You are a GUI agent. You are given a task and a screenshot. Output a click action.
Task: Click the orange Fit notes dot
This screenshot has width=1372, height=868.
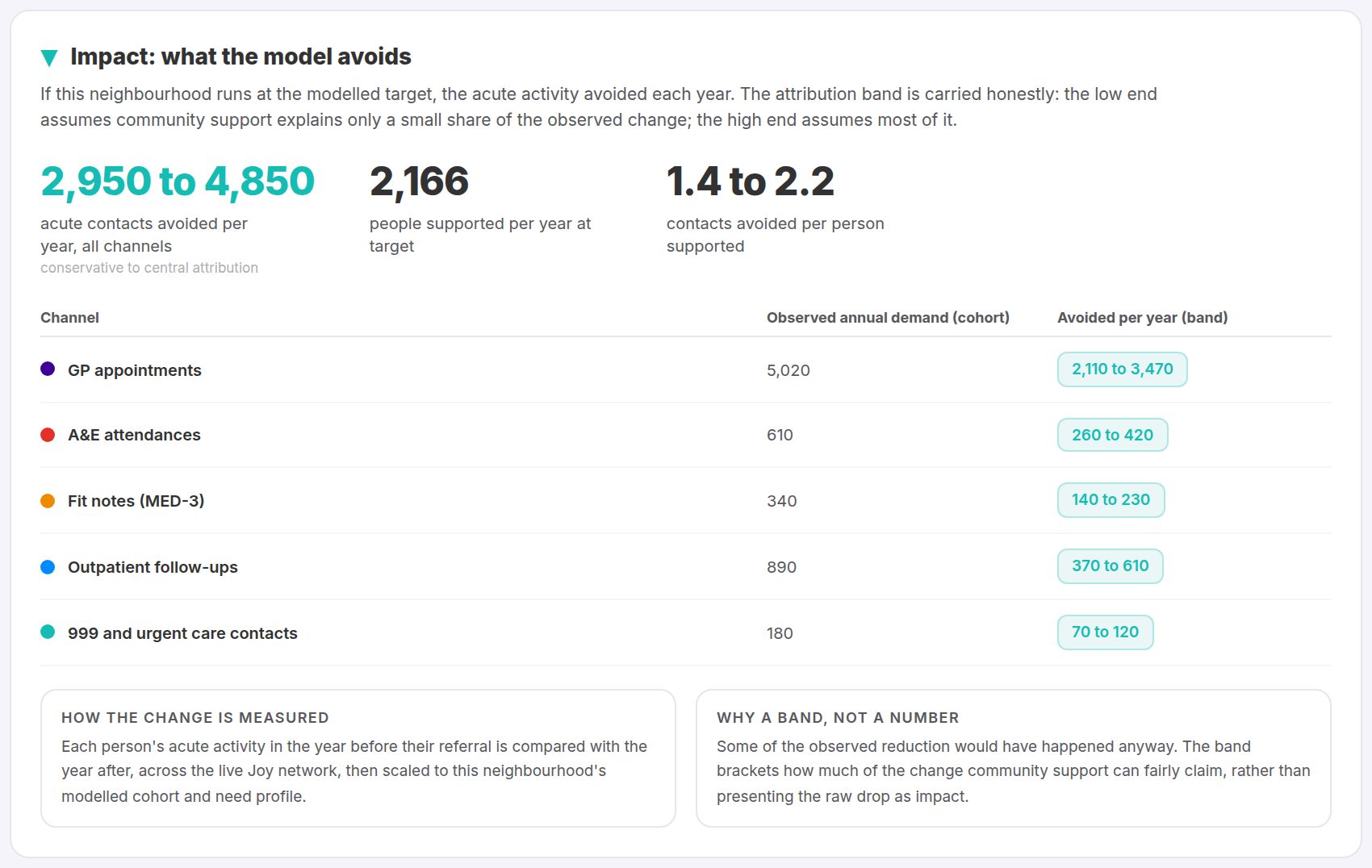(48, 501)
